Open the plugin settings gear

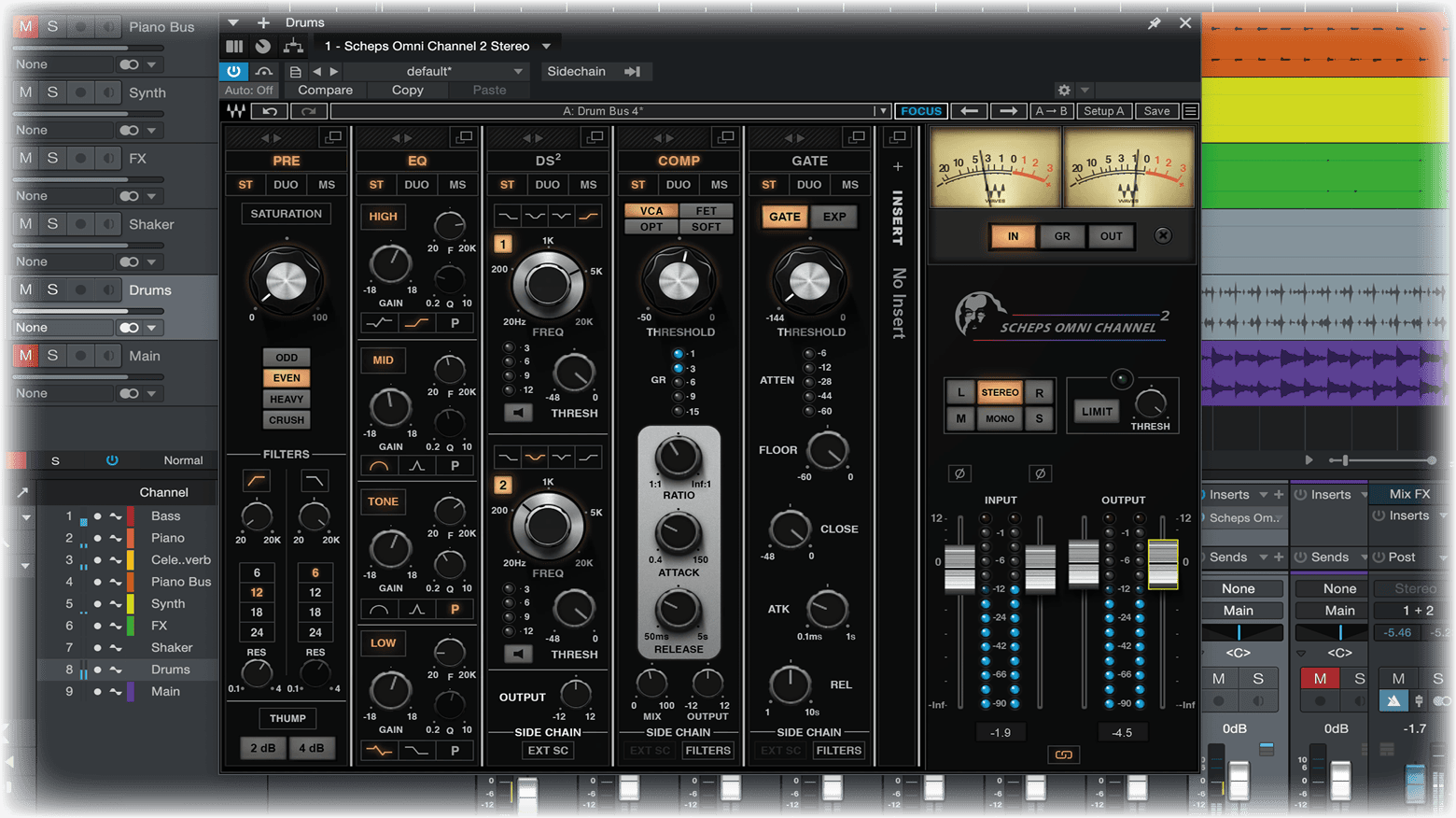(1064, 91)
